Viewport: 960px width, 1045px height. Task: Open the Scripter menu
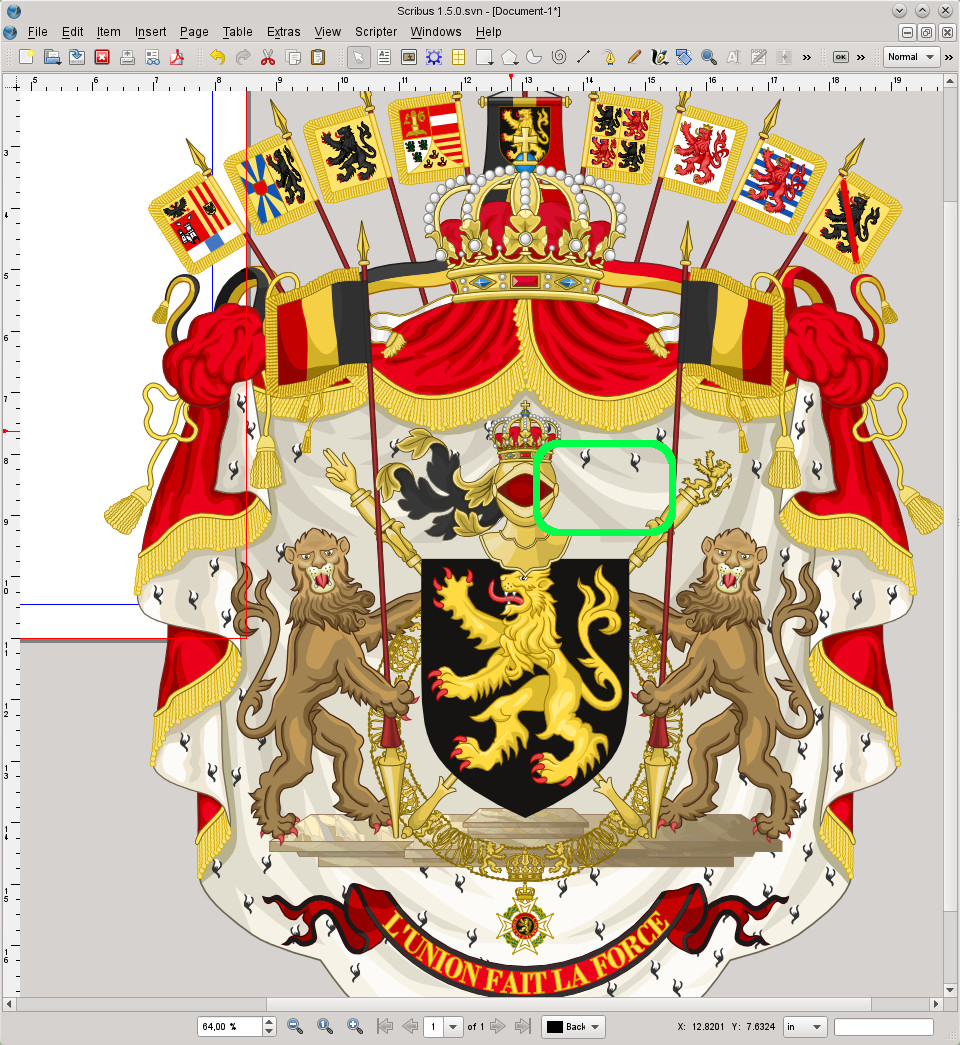pos(376,32)
